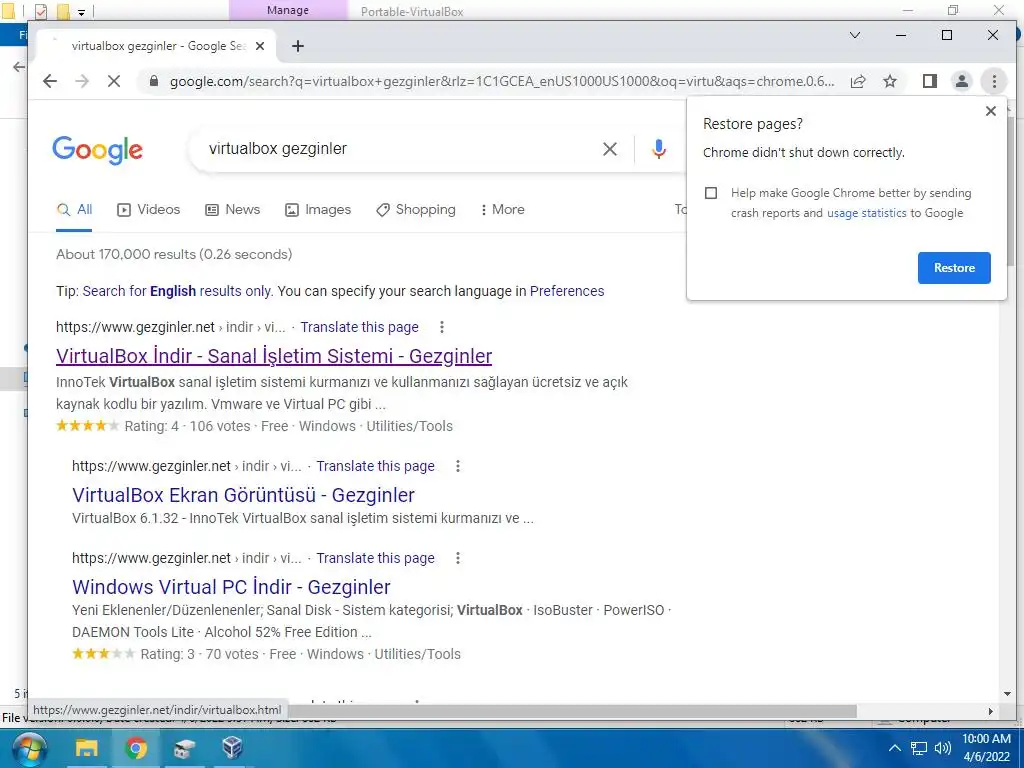
Task: Open Windows Virtual PC İndir result
Action: pos(231,587)
